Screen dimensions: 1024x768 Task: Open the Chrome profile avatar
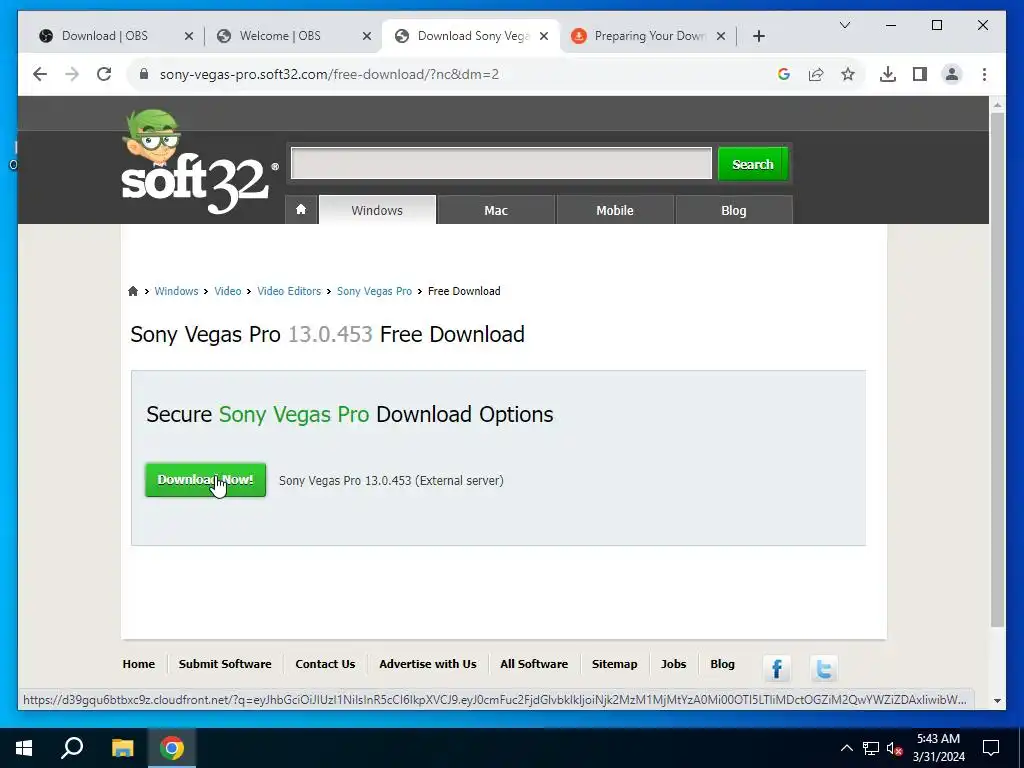coord(952,74)
